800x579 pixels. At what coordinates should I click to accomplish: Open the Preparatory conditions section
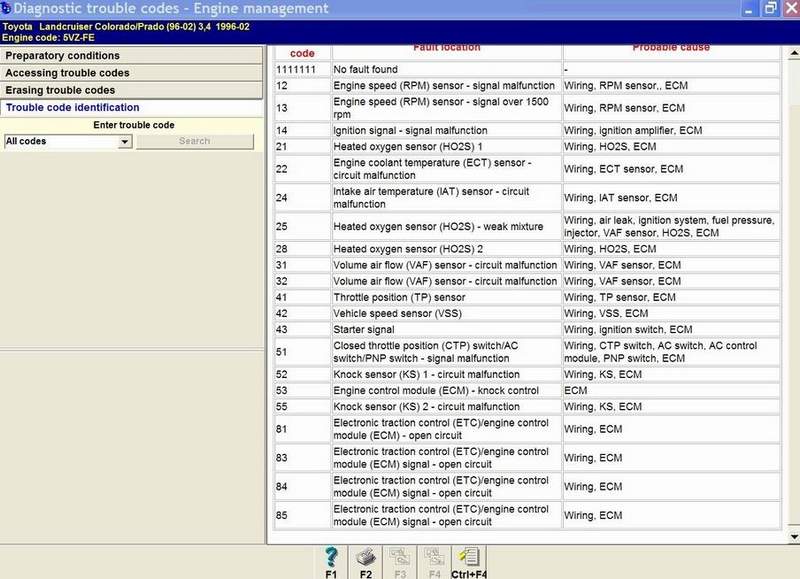coord(132,56)
